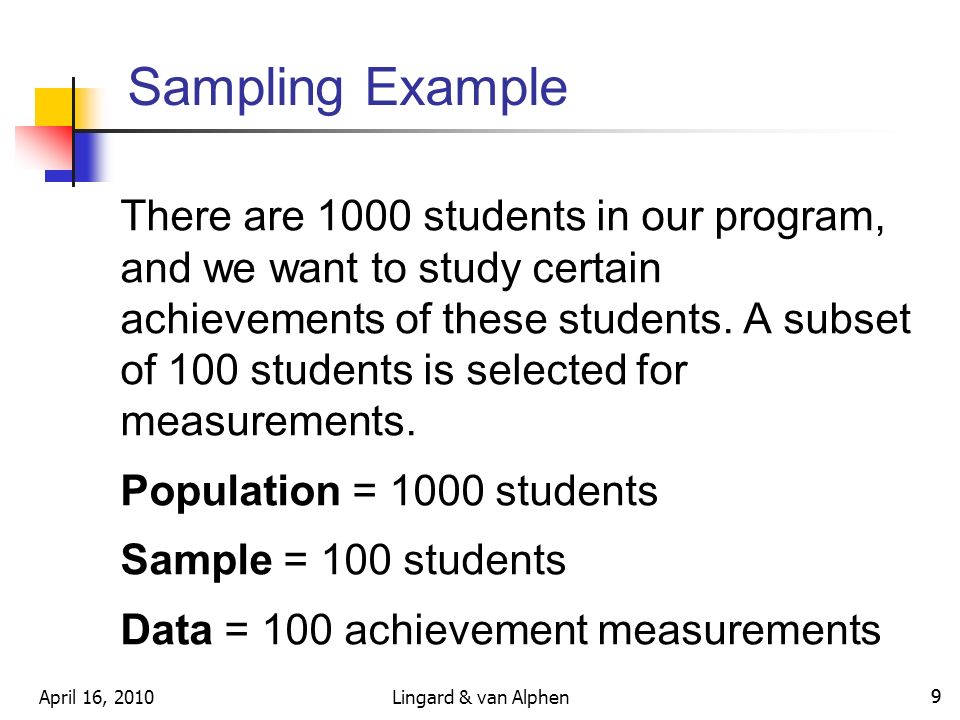Image resolution: width=960 pixels, height=720 pixels.
Task: Click '100 achievement measurements' text
Action: 572,629
